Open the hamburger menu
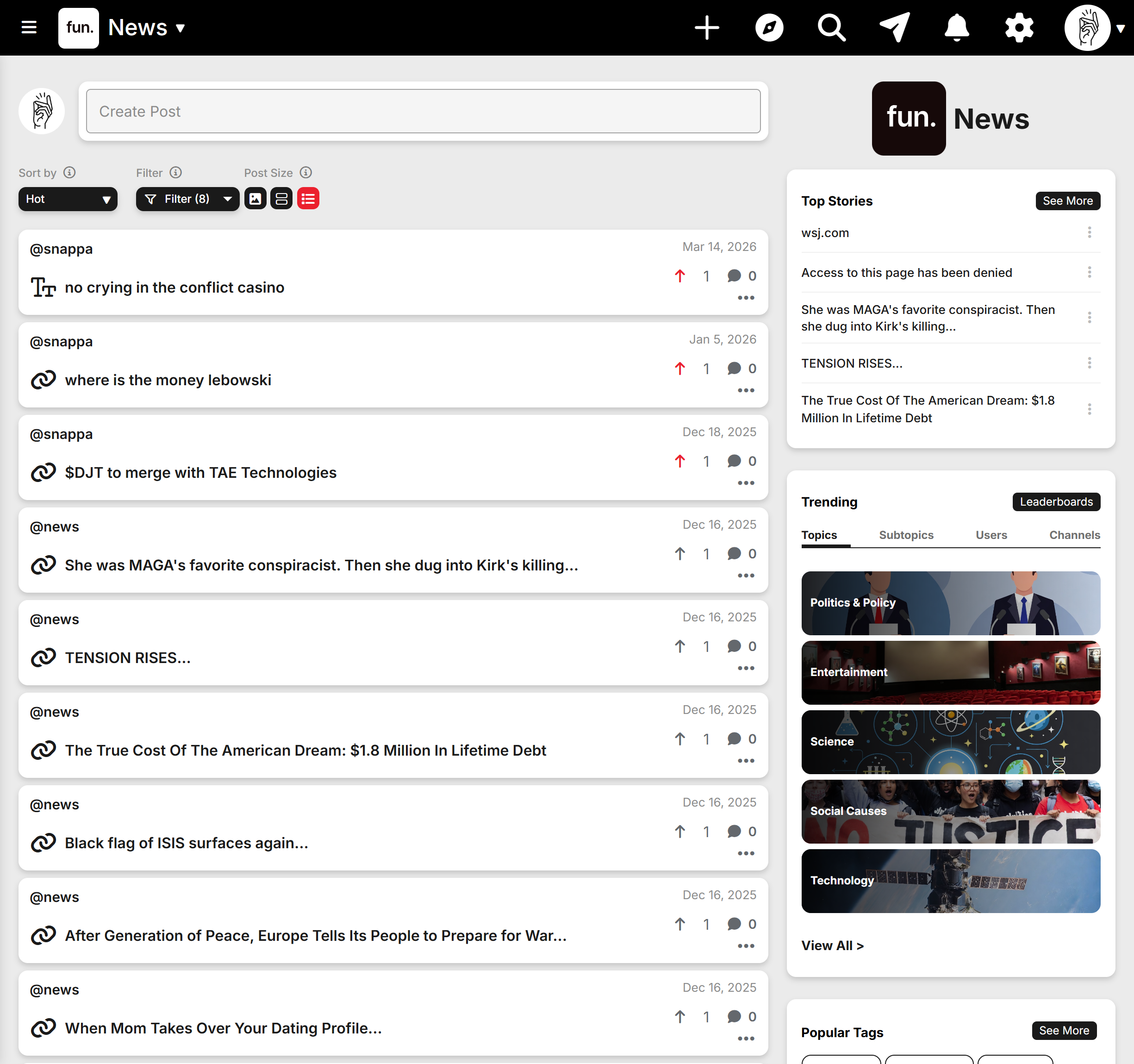The image size is (1134, 1064). [29, 27]
